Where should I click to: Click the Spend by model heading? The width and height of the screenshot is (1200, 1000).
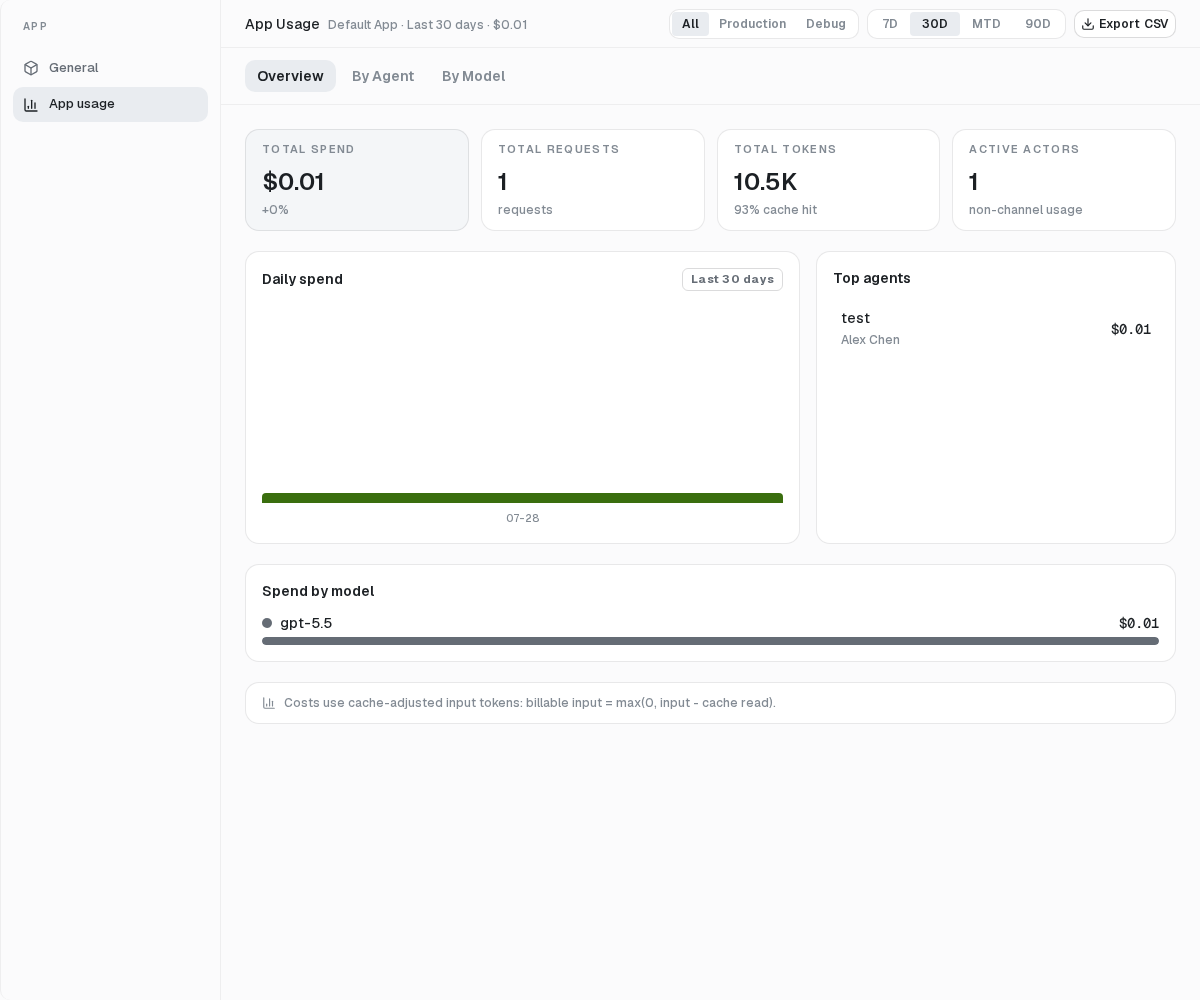tap(318, 591)
